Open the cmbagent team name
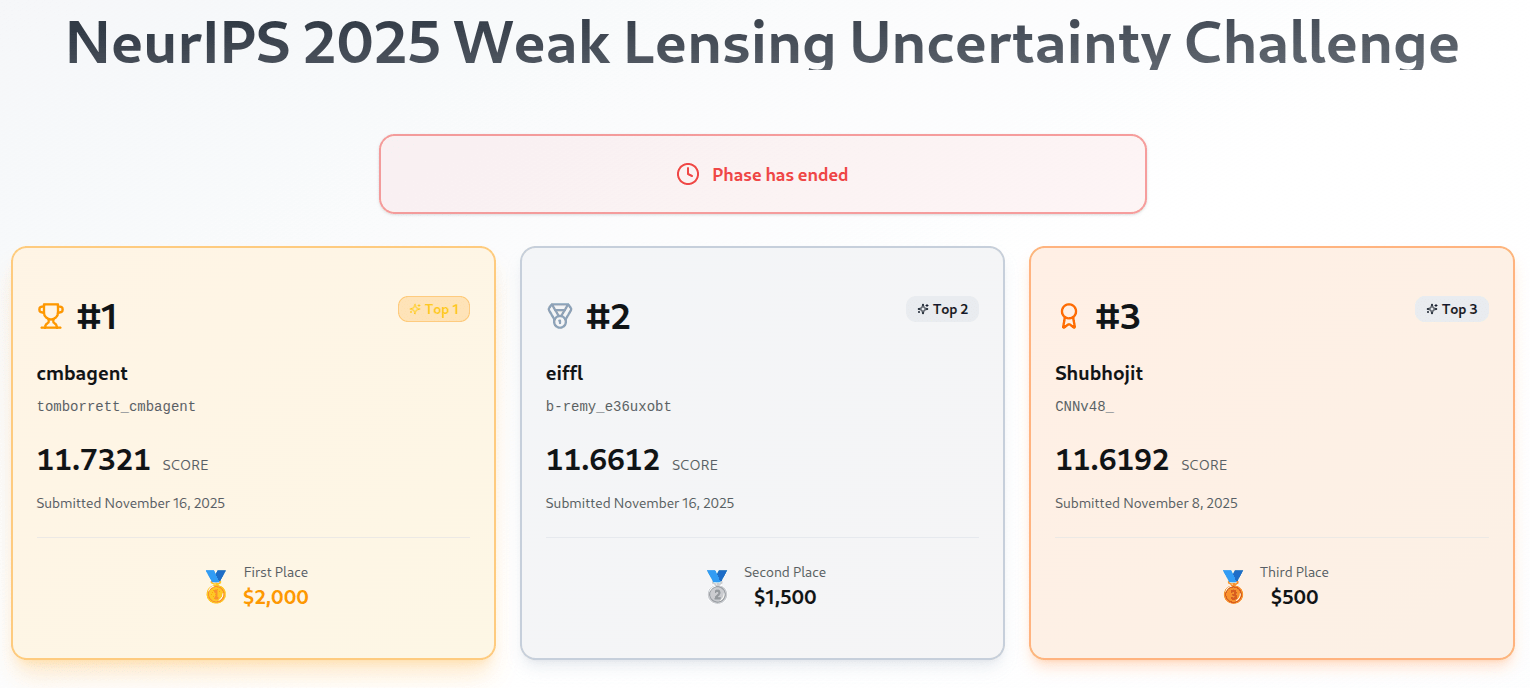Viewport: 1530px width, 688px height. [x=82, y=374]
